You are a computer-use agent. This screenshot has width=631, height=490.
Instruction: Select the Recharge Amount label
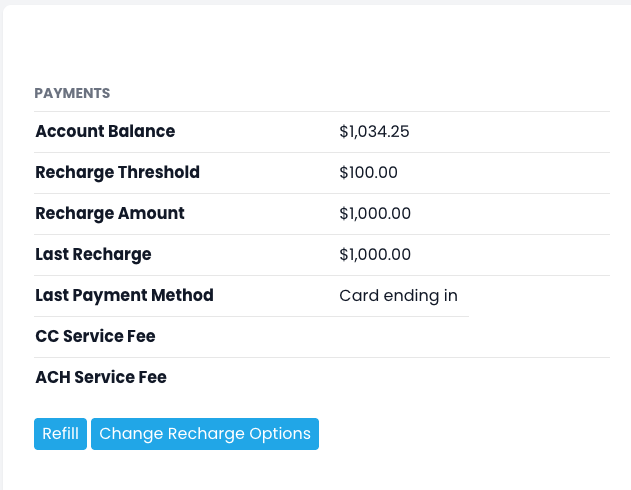(110, 213)
